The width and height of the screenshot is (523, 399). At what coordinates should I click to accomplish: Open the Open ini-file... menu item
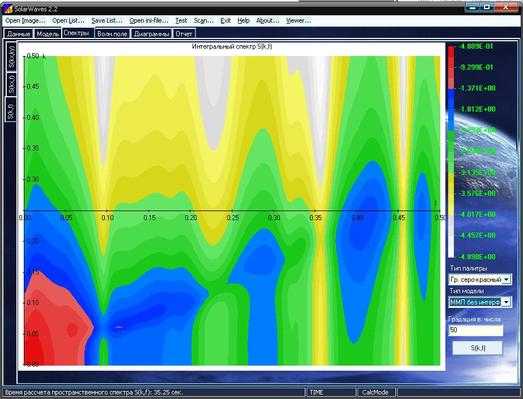pyautogui.click(x=149, y=21)
